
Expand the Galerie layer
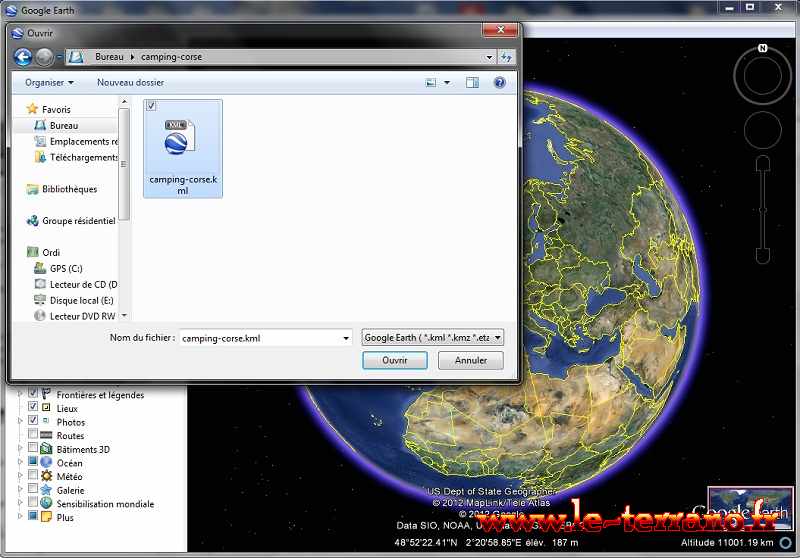20,489
